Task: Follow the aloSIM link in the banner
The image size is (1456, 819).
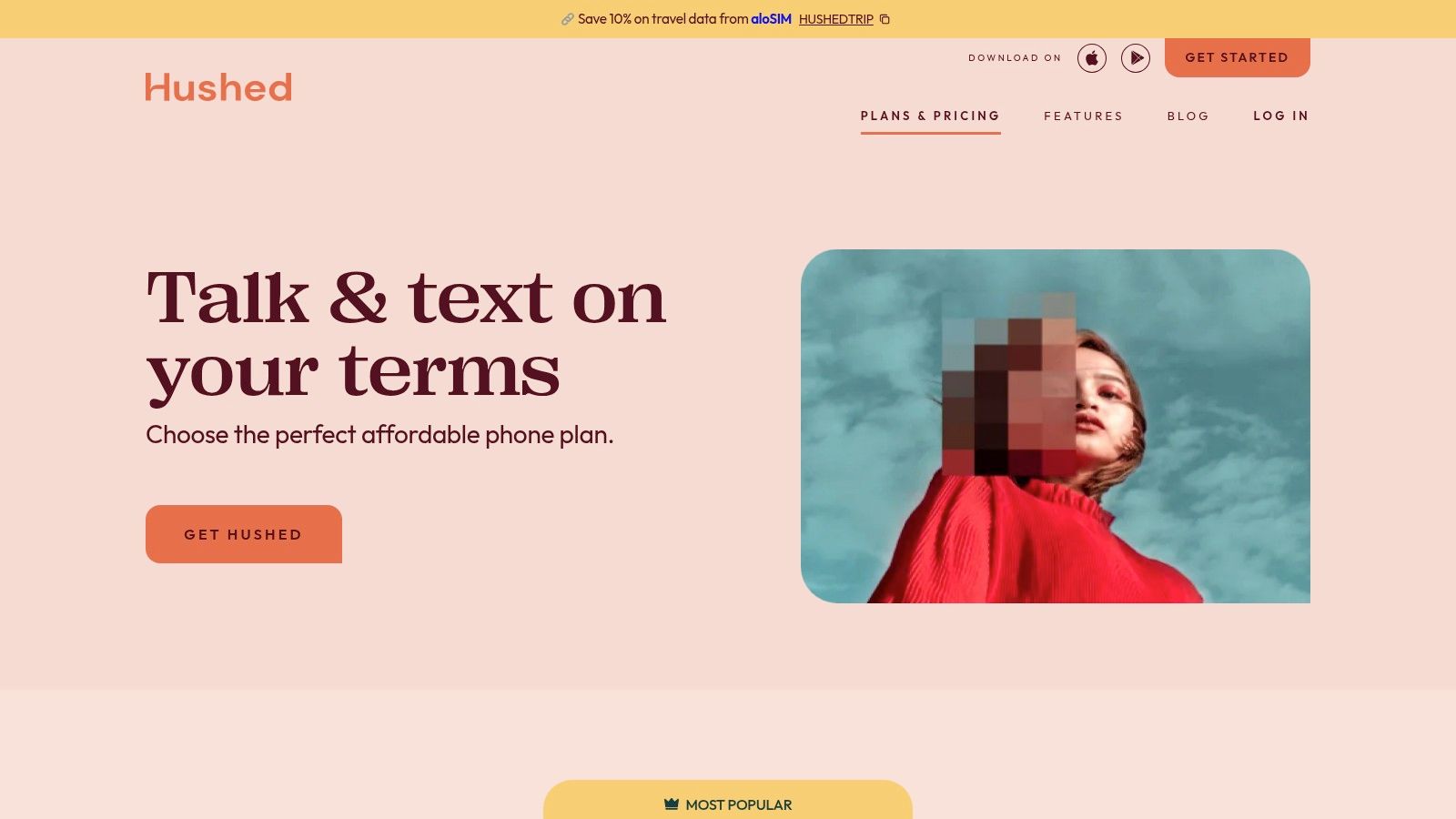Action: [x=771, y=19]
